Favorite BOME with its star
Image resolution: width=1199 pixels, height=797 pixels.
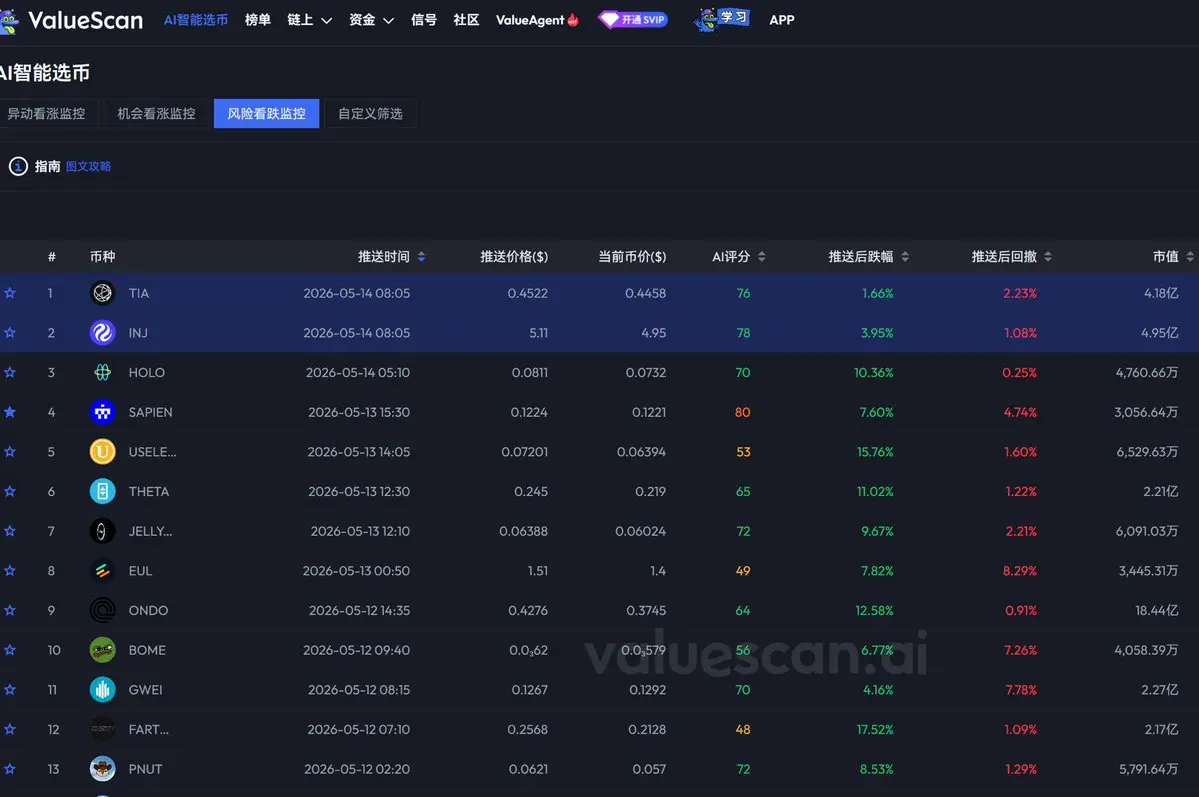[x=10, y=650]
